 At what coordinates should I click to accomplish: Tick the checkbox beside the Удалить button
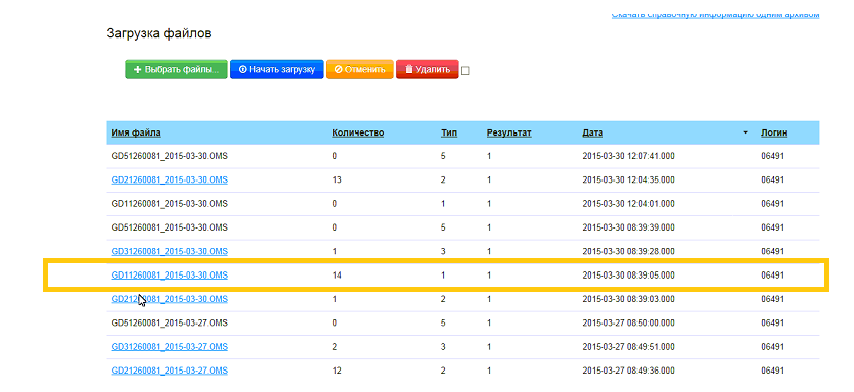pos(465,71)
